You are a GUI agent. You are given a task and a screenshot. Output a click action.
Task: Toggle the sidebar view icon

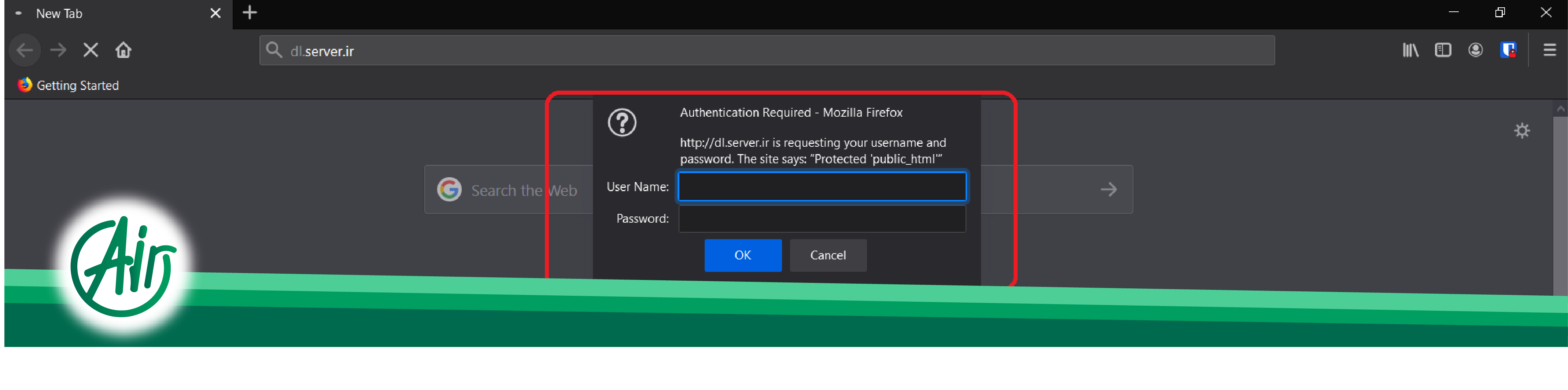[1443, 50]
